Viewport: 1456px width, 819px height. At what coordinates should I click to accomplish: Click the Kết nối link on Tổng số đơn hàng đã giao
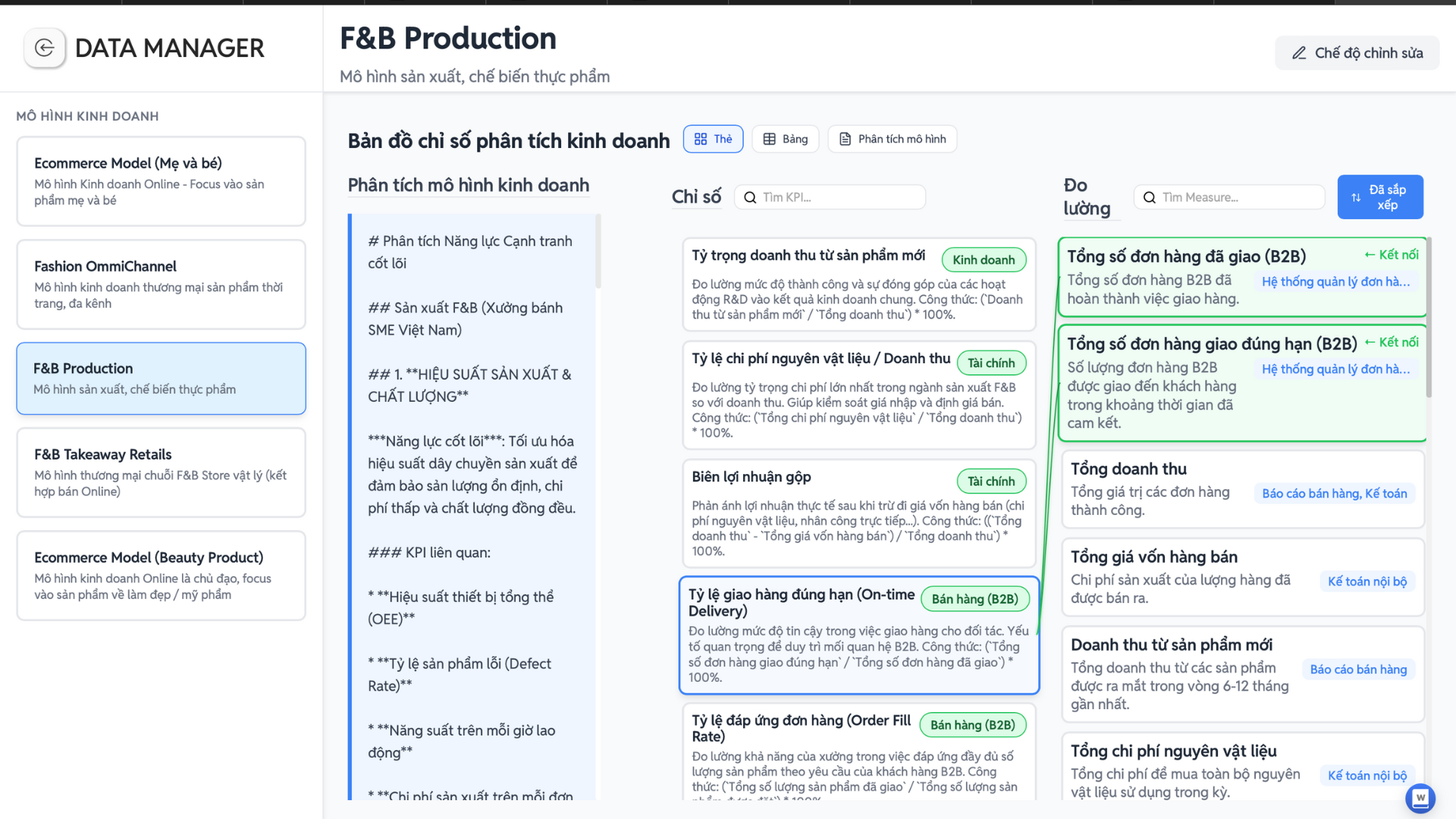1391,255
